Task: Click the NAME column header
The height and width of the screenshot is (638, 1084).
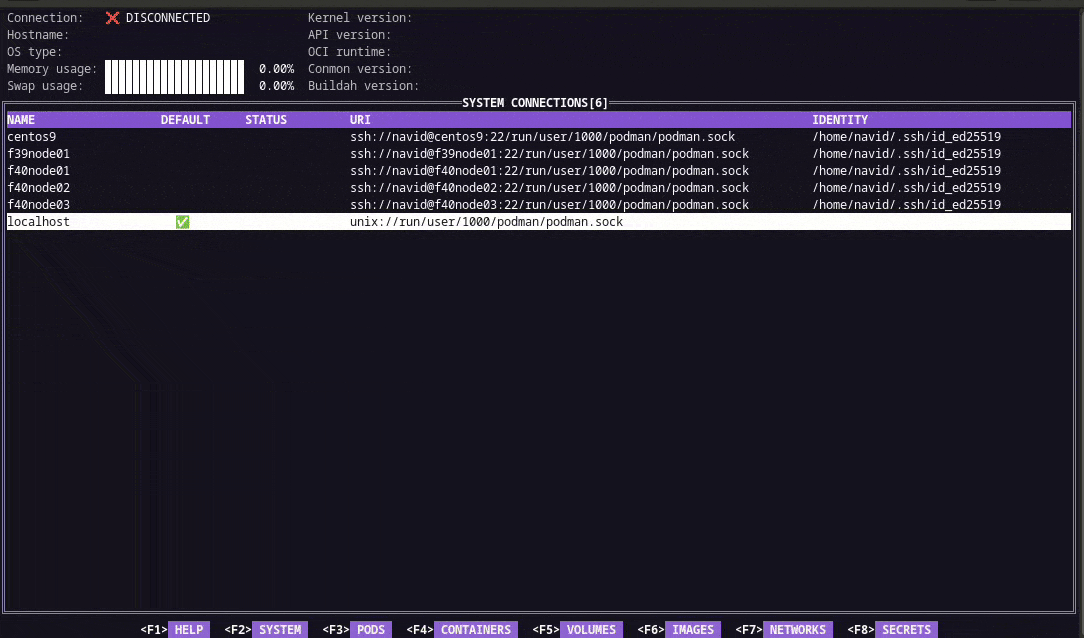Action: pyautogui.click(x=21, y=120)
